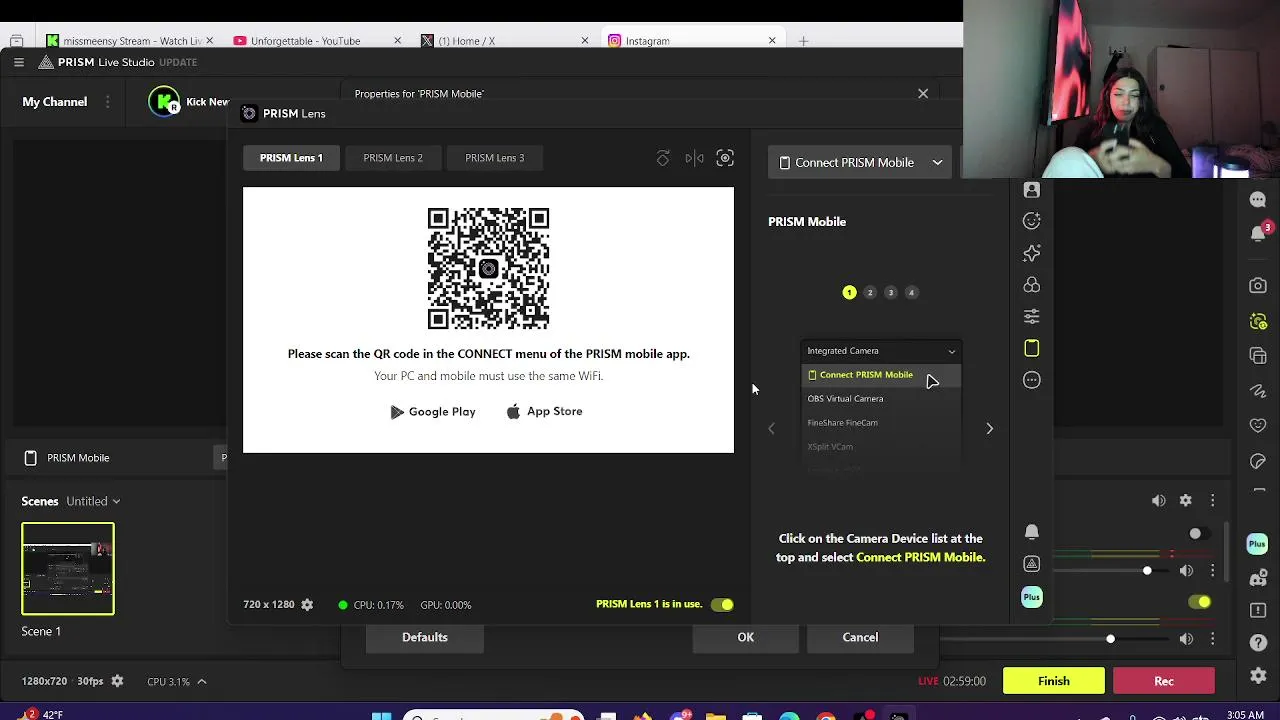Click the highlighted add camera source icon
The height and width of the screenshot is (720, 1280).
pos(1258,321)
